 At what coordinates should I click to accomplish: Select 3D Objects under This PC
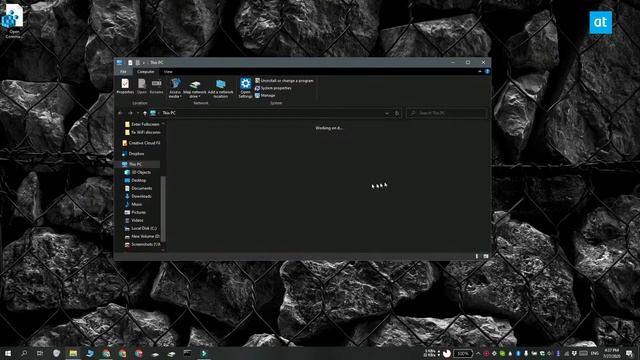(x=138, y=172)
